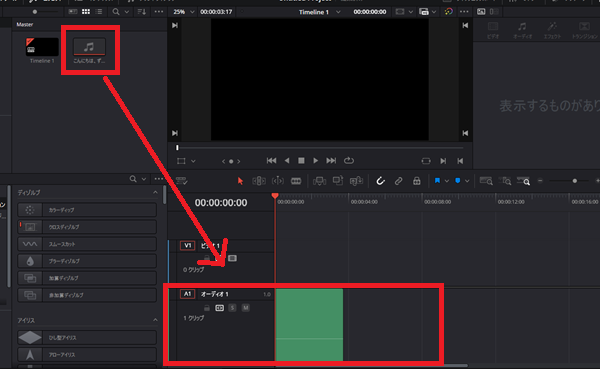Toggle bypass color grades icon

coord(448,11)
